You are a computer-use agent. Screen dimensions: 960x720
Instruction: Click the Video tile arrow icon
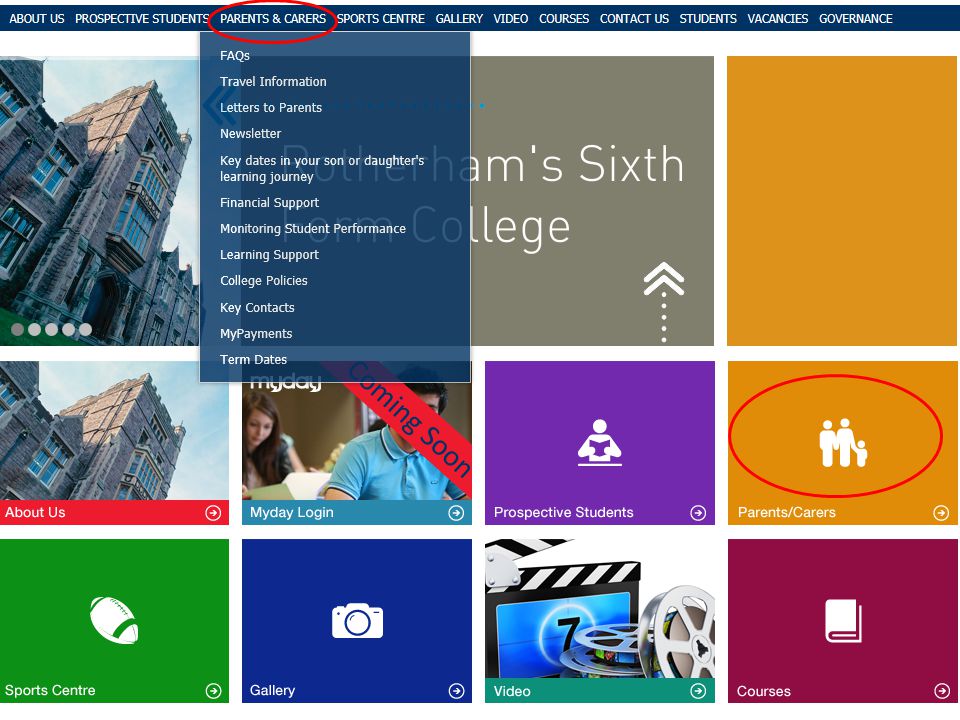698,691
